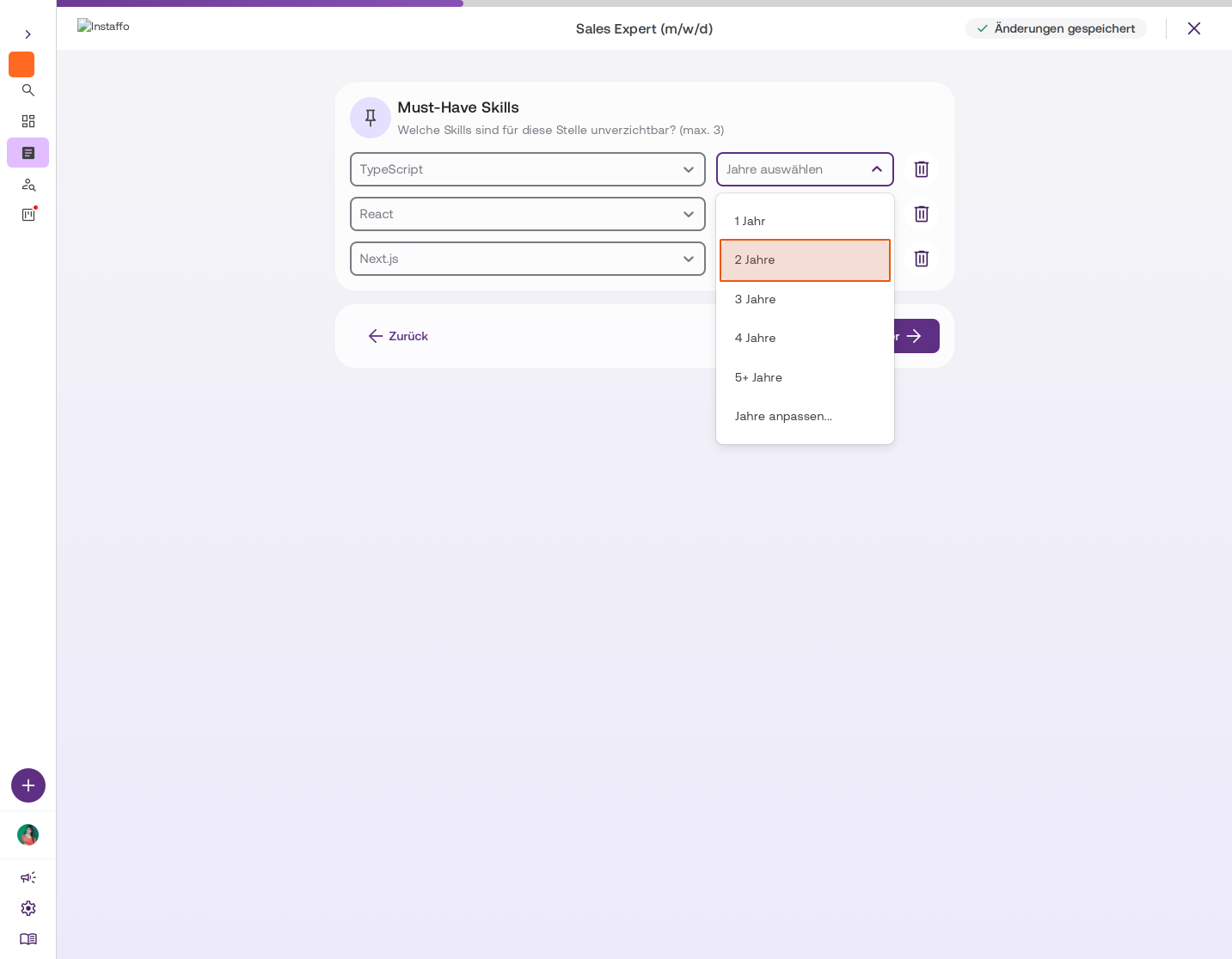Open the kanban board icon with red dot
The width and height of the screenshot is (1232, 959).
28,214
